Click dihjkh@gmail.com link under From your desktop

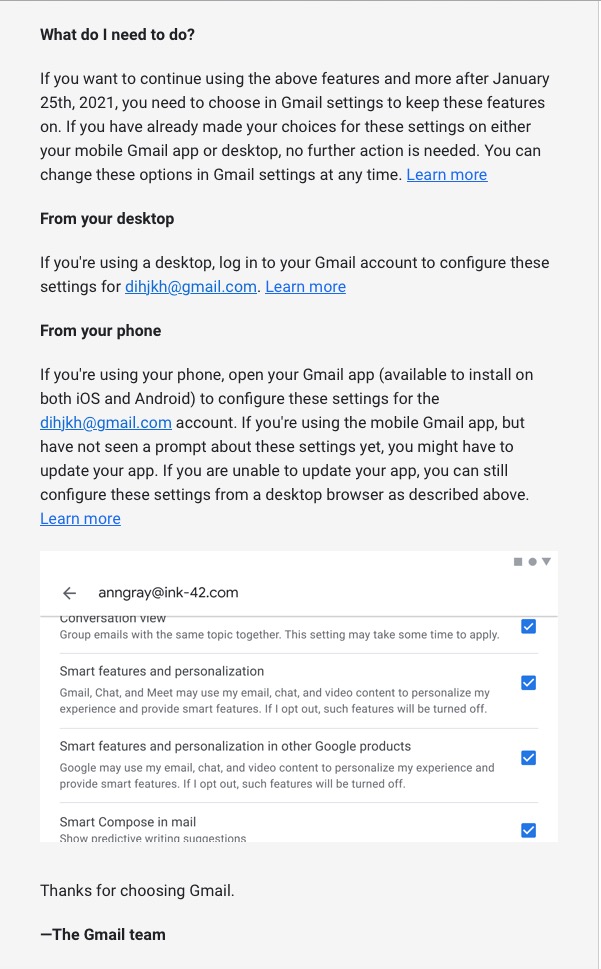(x=191, y=286)
